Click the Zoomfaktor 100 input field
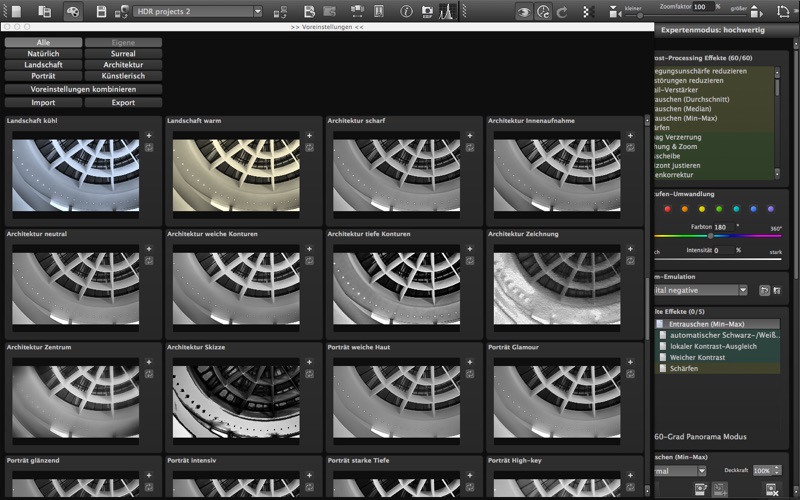Screen dimensions: 800x500 click(703, 7)
